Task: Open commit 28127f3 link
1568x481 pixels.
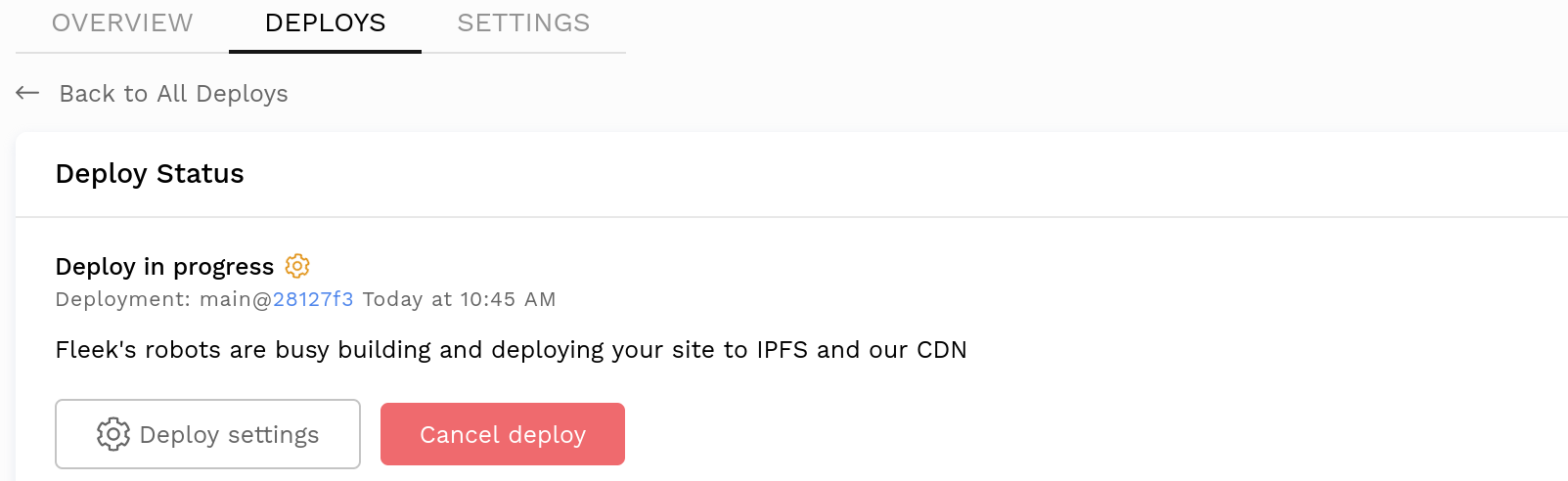Action: pos(313,299)
